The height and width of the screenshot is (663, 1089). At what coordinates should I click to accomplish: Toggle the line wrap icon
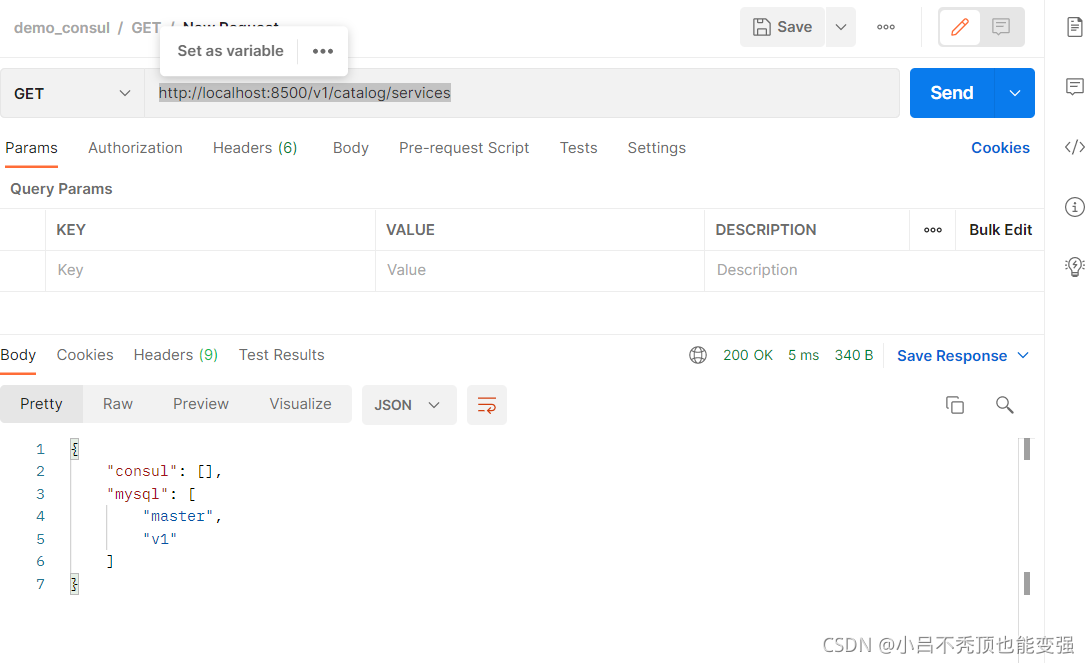(487, 405)
